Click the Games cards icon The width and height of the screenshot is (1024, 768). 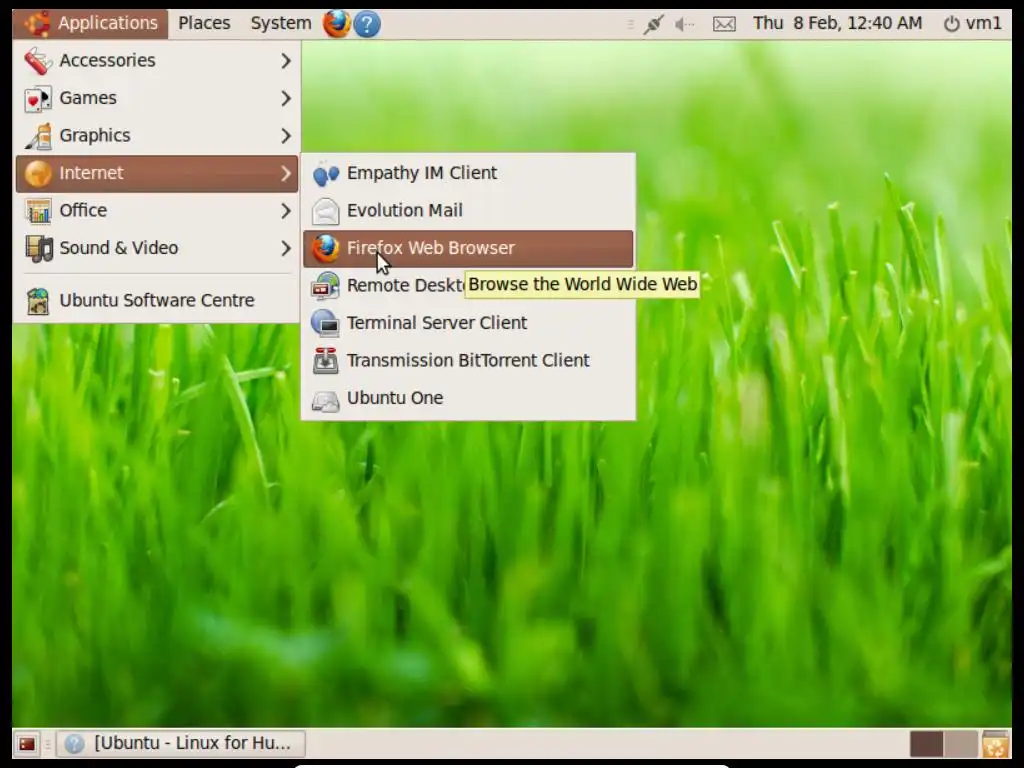tap(38, 99)
